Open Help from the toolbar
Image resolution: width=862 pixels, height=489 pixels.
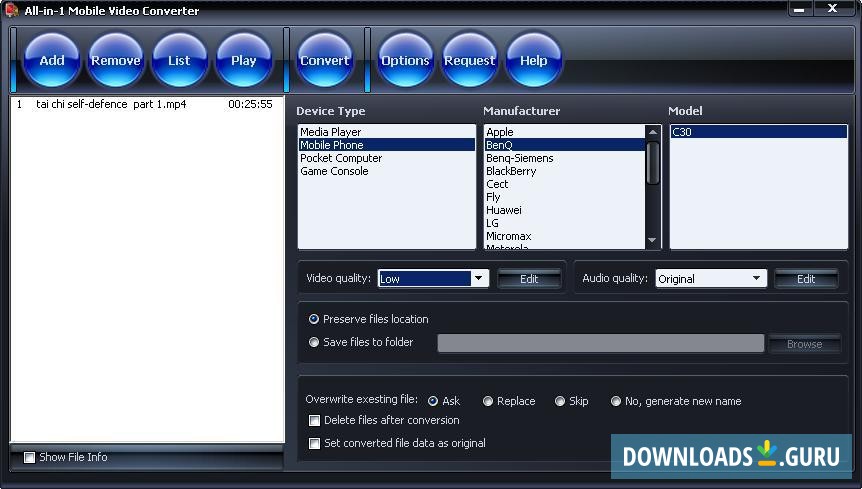point(533,60)
